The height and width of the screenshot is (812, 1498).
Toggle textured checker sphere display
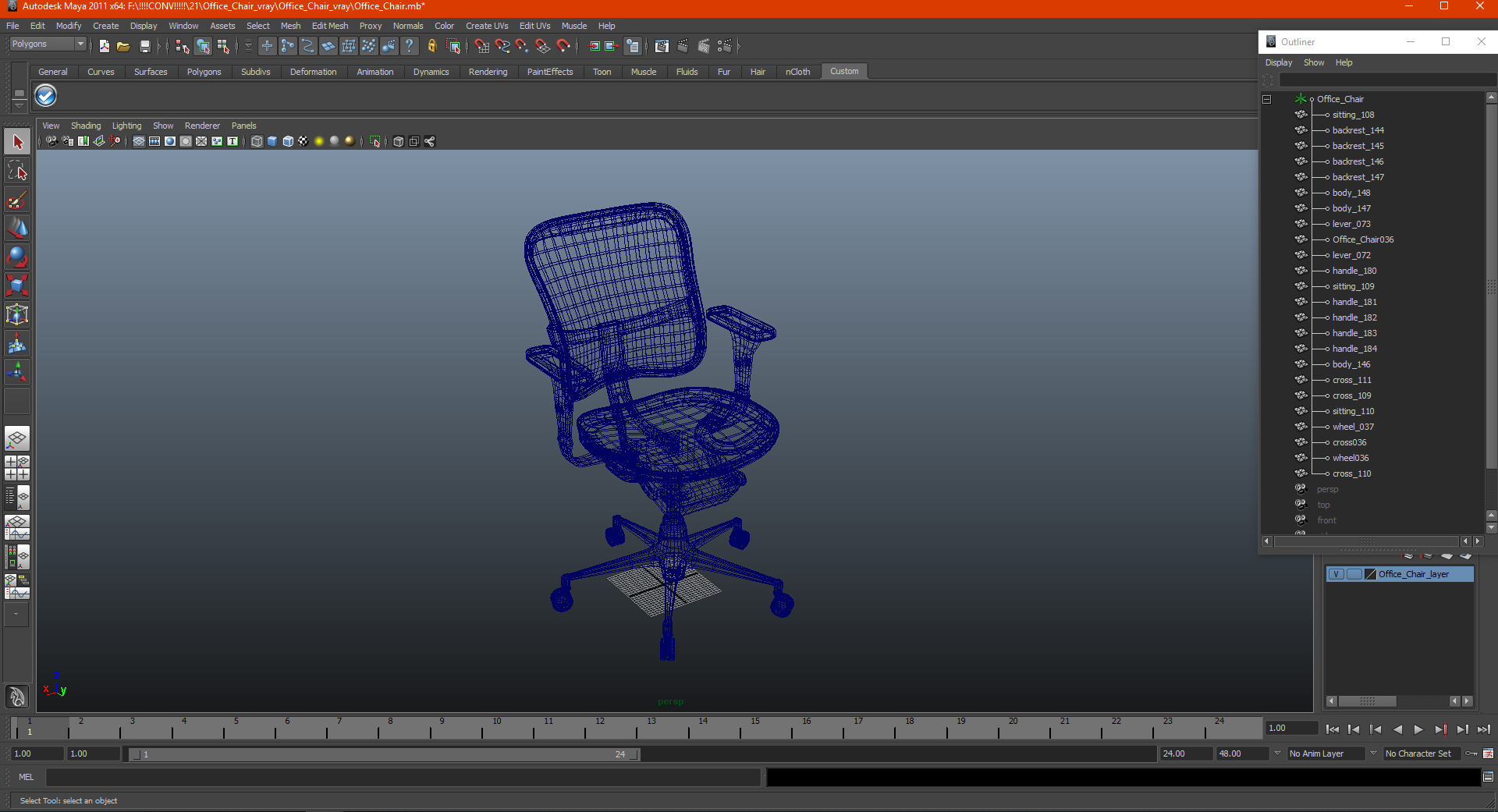304,141
